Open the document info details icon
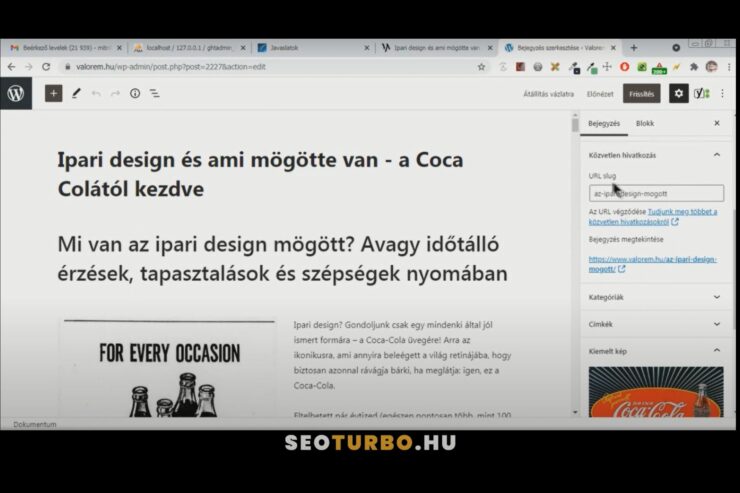Screen dimensions: 740x493 pyautogui.click(x=135, y=93)
